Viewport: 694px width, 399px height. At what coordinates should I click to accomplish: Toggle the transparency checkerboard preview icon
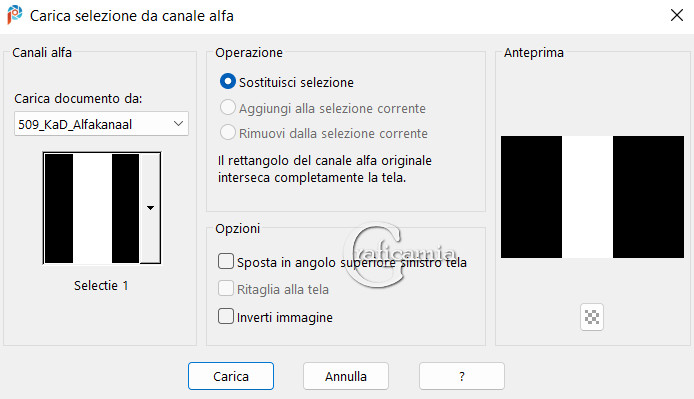point(592,317)
